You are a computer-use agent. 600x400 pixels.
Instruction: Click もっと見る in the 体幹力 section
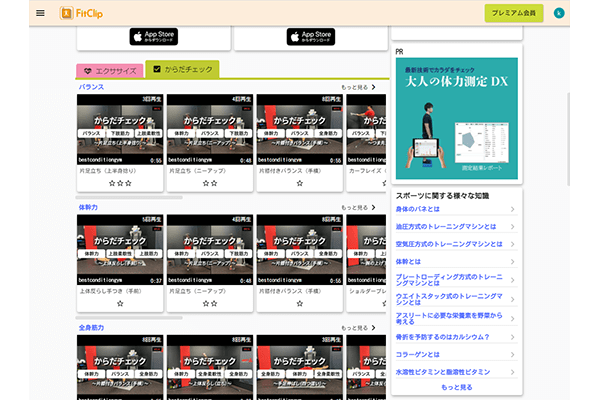click(358, 207)
